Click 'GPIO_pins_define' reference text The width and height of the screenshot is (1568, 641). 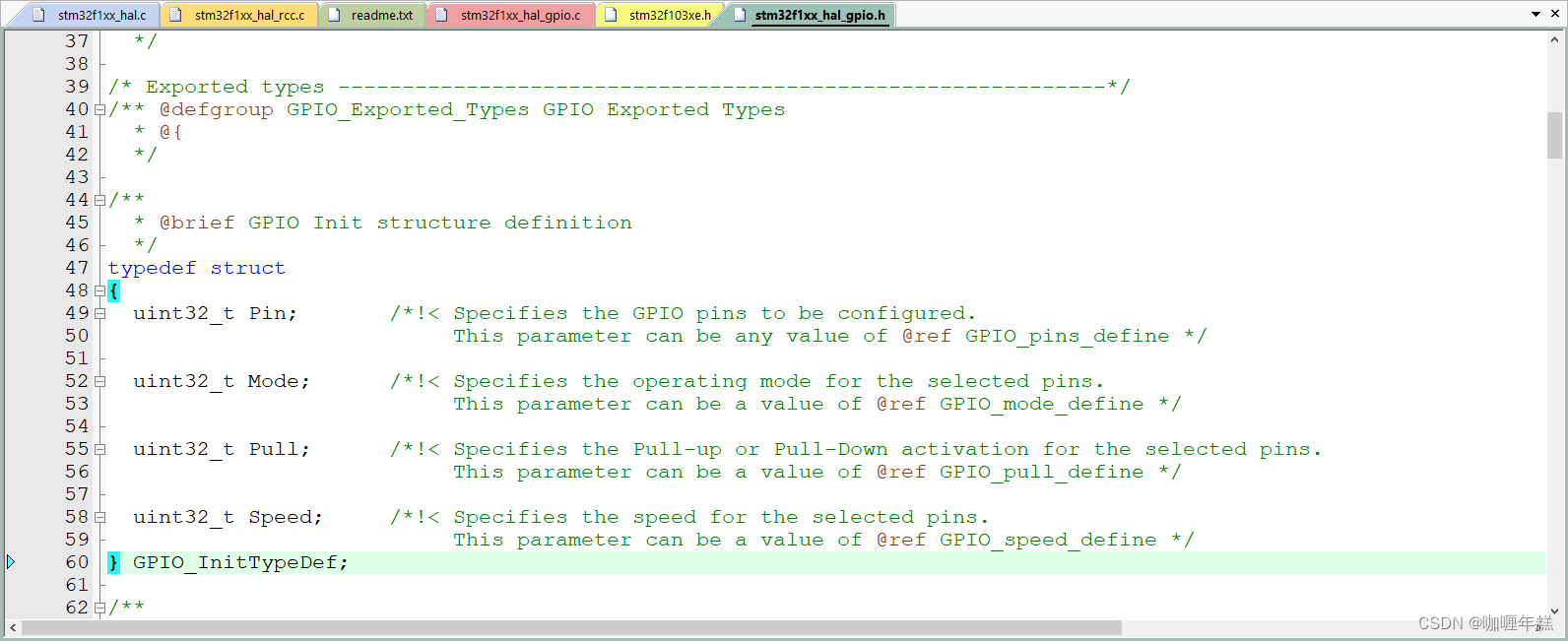(1068, 336)
